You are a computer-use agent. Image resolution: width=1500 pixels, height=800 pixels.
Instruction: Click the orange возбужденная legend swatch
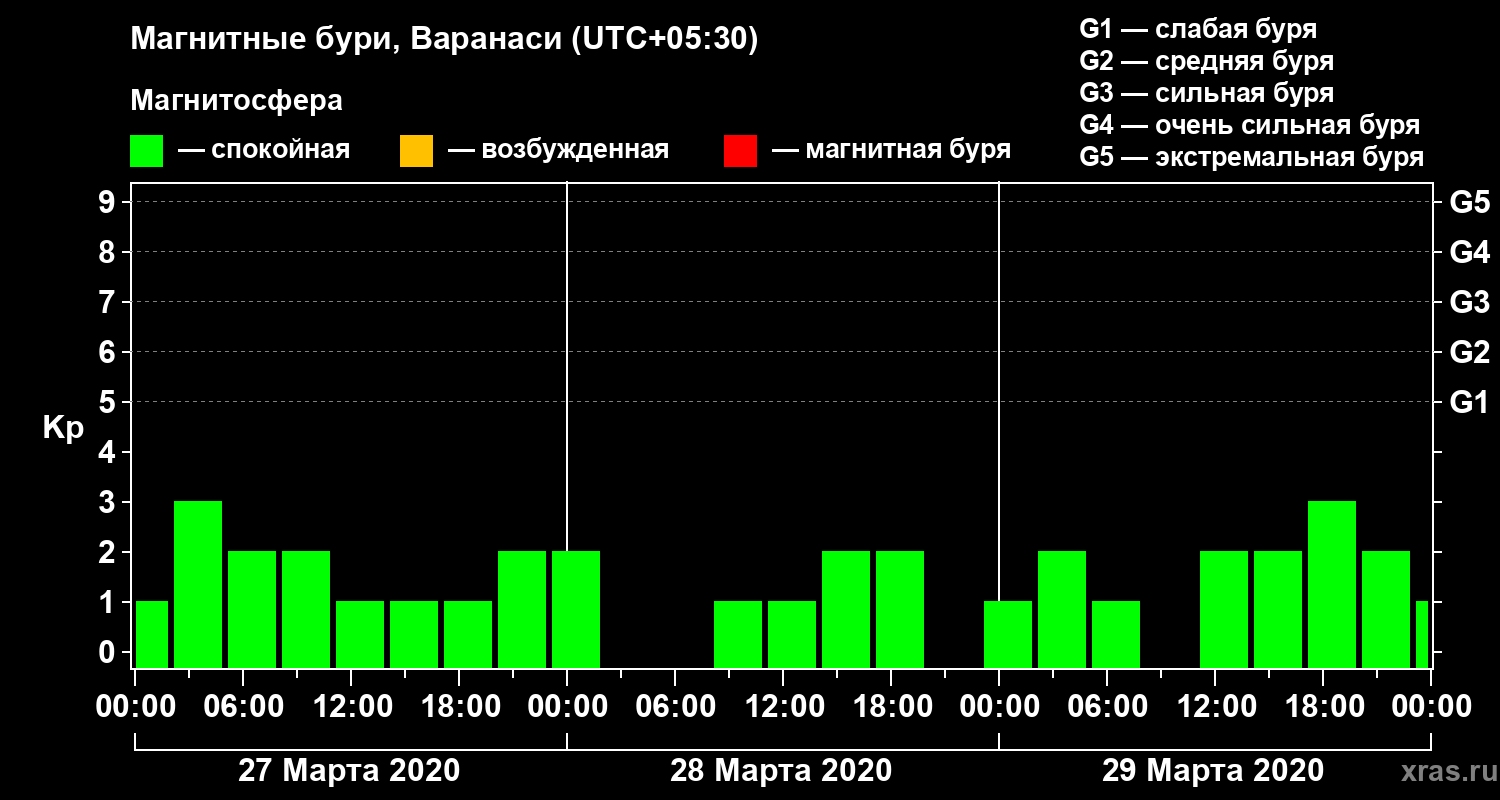click(x=416, y=151)
